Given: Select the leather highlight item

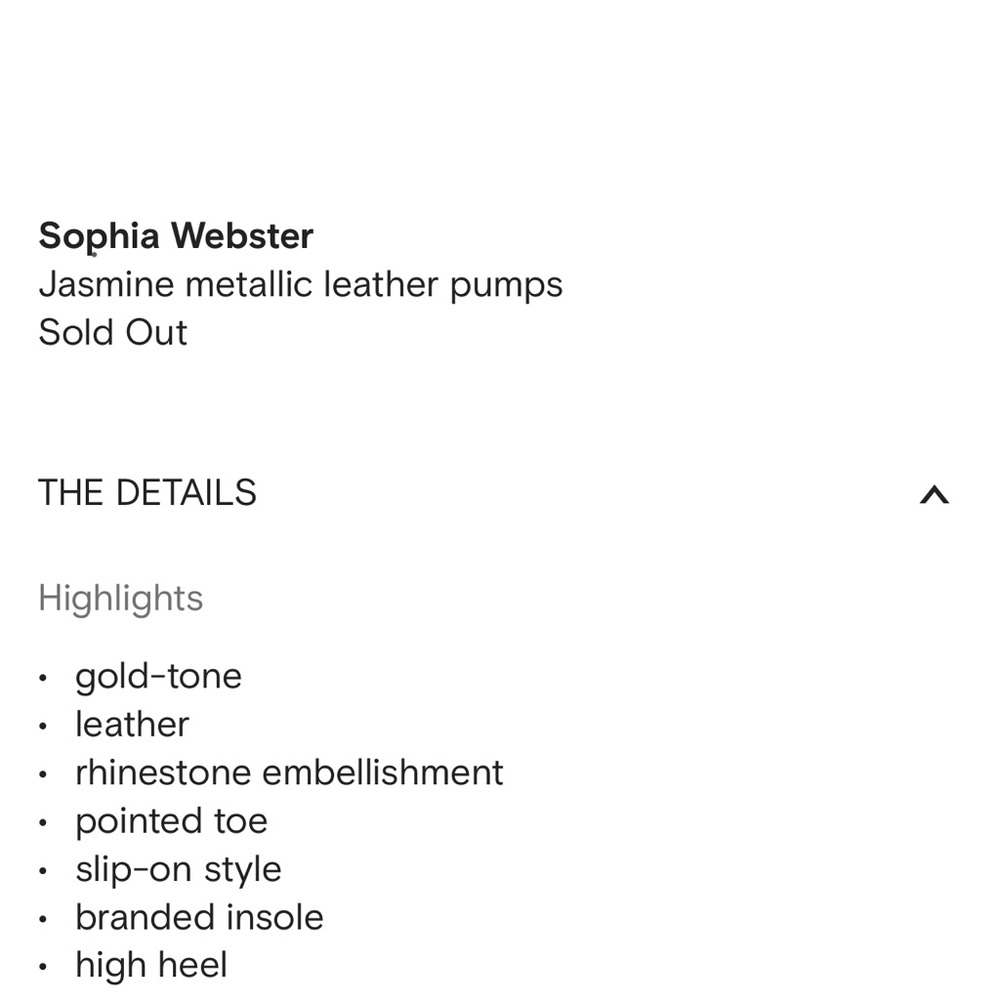Looking at the screenshot, I should [132, 724].
